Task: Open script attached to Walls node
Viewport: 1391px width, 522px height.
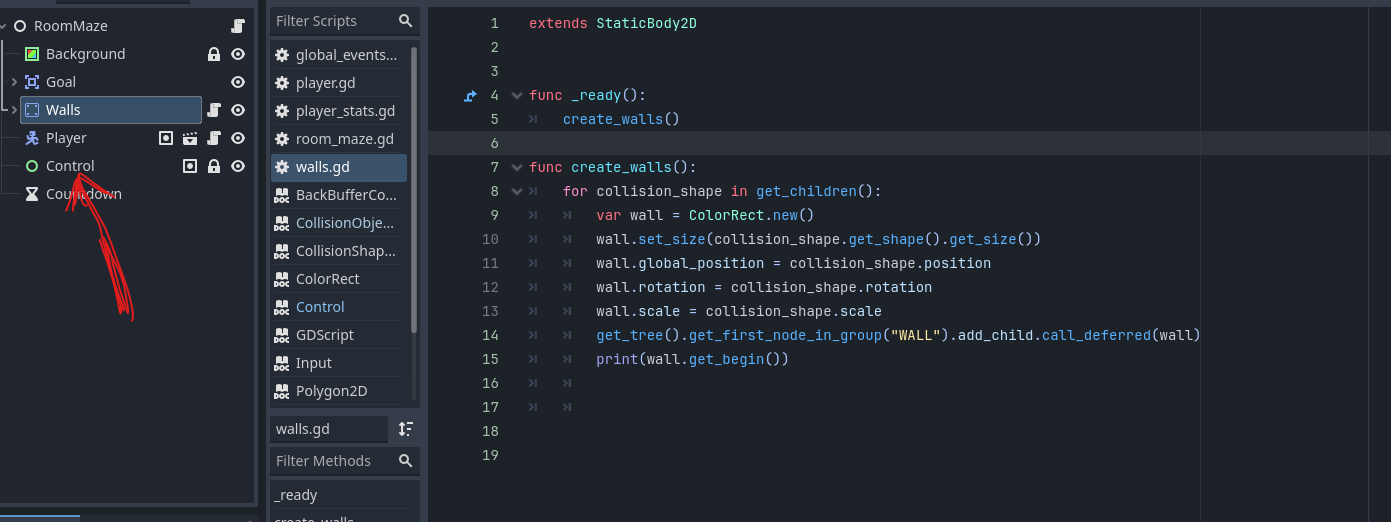Action: click(214, 110)
